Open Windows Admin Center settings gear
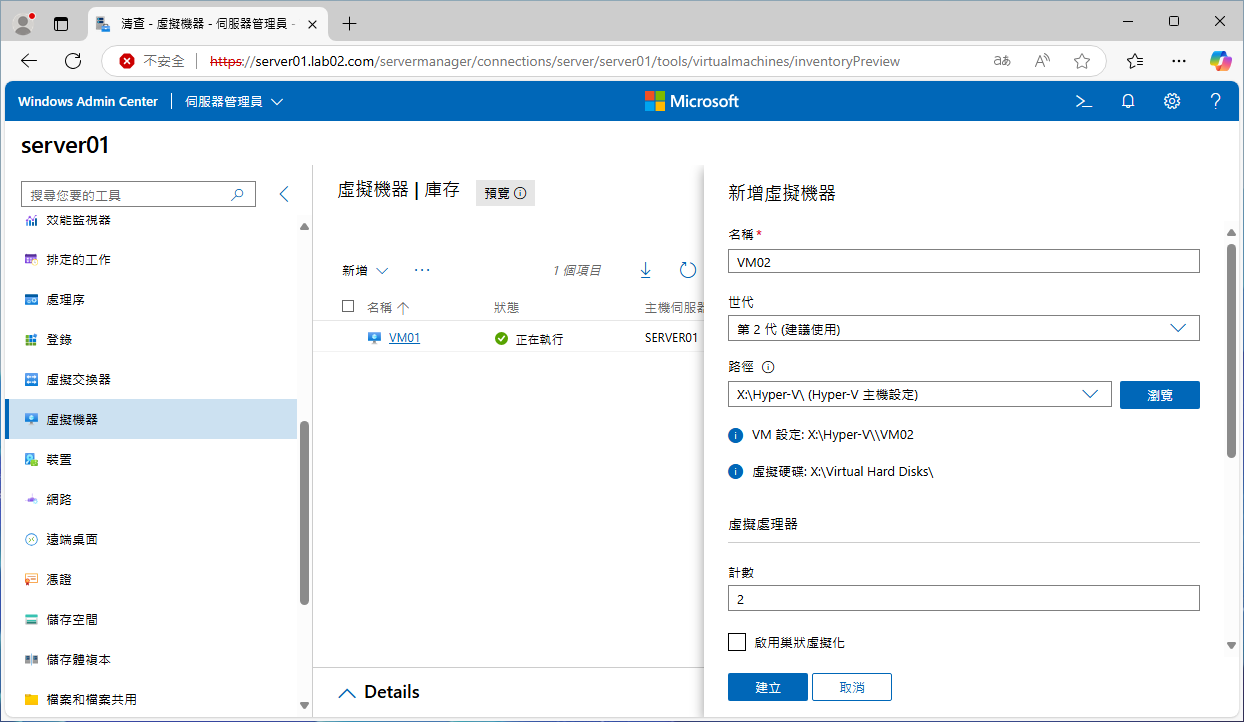 [1172, 101]
